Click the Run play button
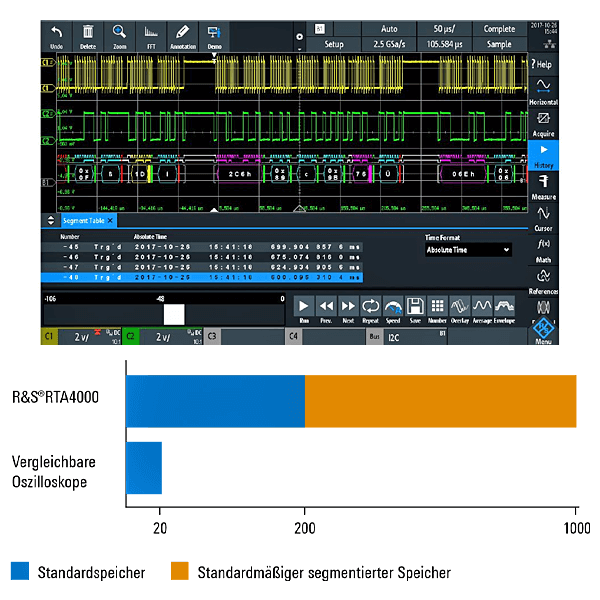Viewport: 600px width, 600px height. pyautogui.click(x=304, y=306)
